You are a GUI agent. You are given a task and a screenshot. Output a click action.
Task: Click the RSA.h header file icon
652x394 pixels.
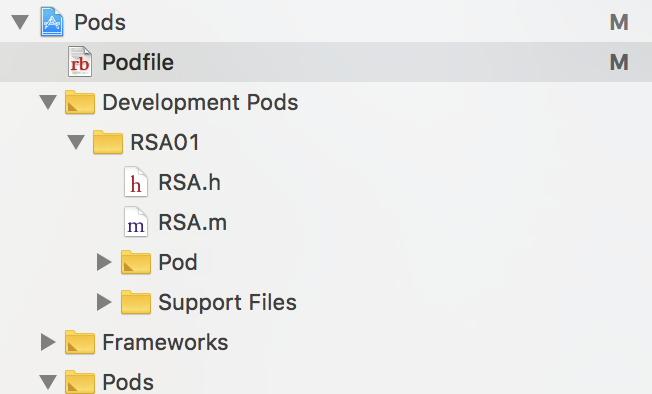[136, 182]
